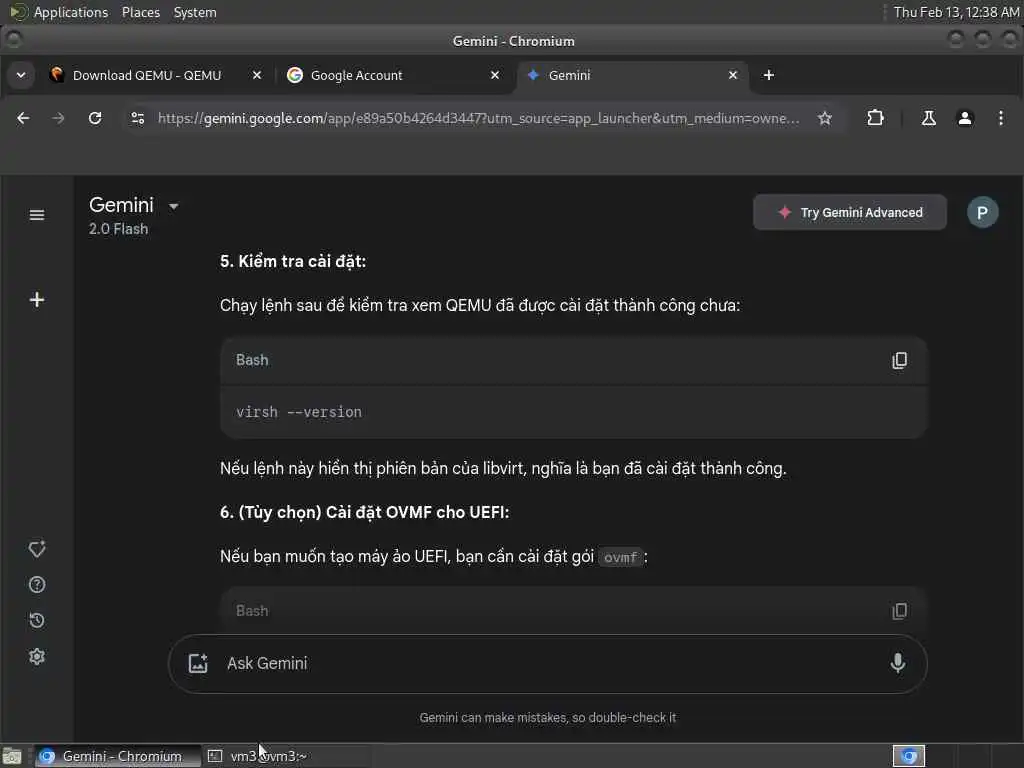Open the Gemini settings gear icon

(x=37, y=656)
